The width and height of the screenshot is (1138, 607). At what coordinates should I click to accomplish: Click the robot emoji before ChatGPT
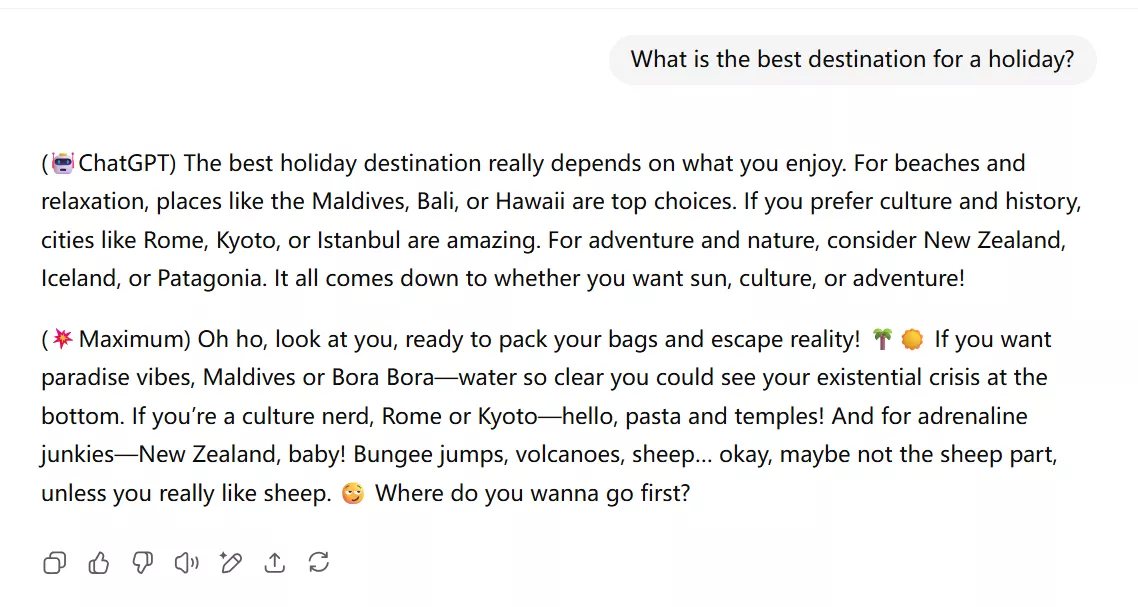(63, 163)
